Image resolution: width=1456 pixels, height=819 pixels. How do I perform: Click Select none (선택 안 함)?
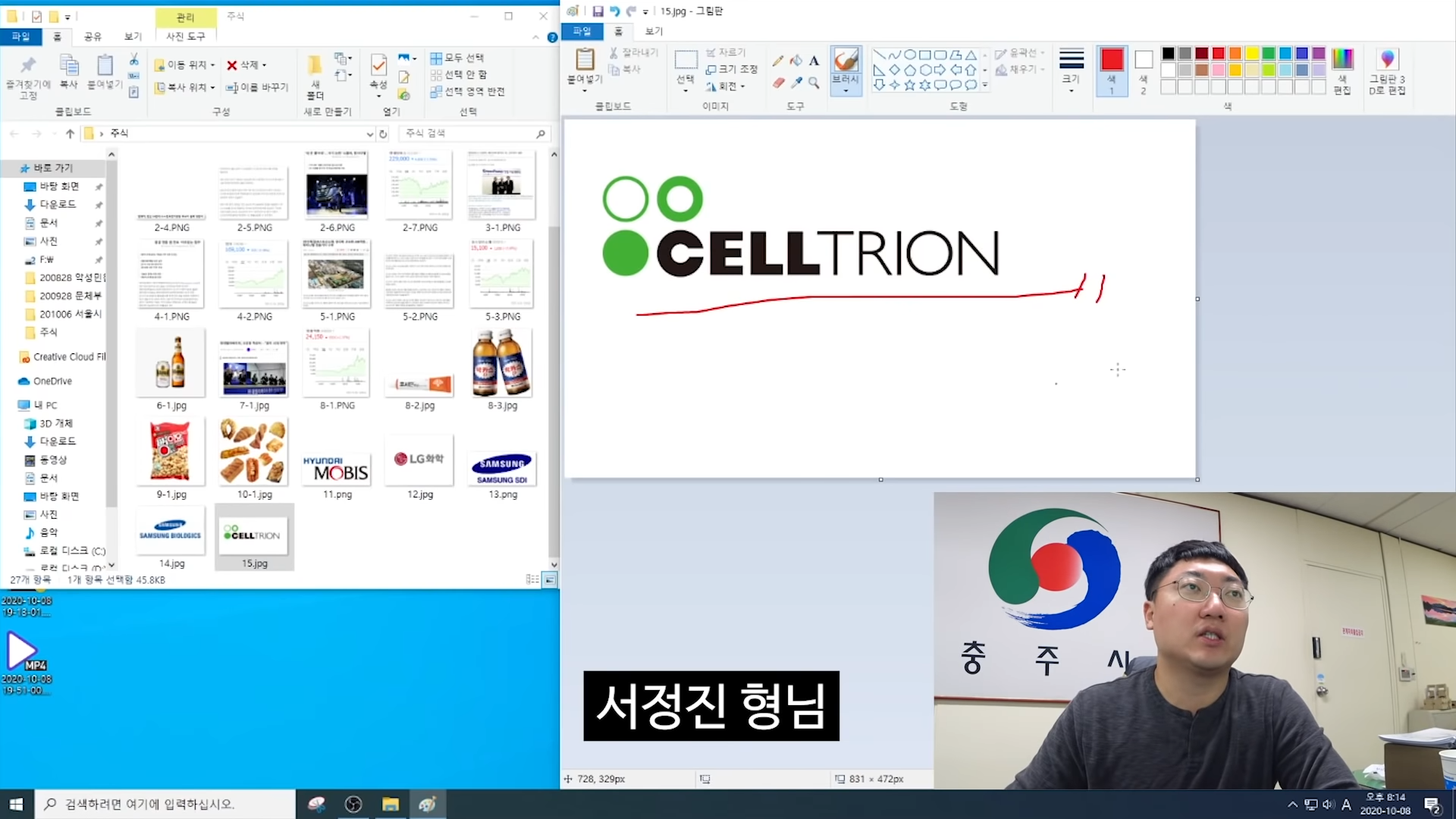(x=459, y=74)
